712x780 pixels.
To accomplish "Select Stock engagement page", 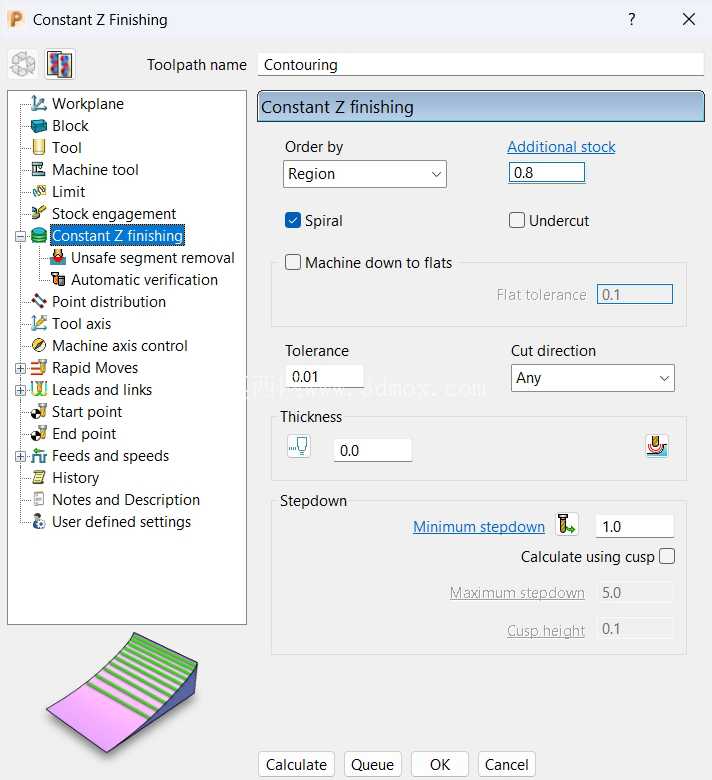I will (x=114, y=213).
